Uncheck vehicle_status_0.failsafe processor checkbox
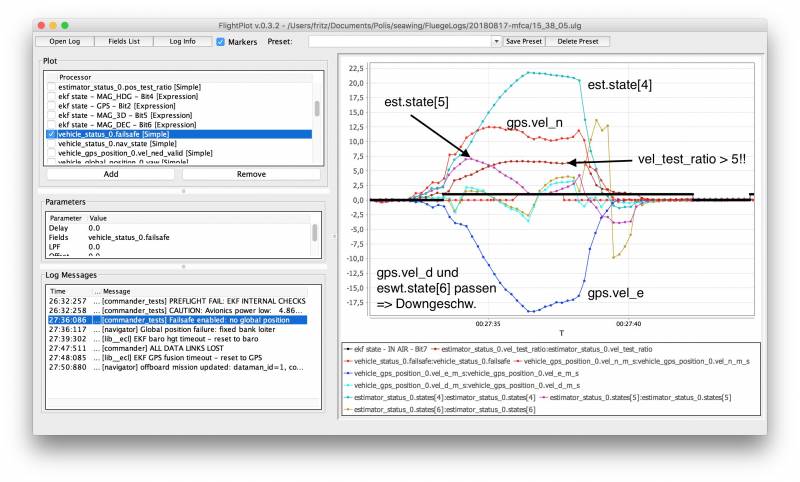800x482 pixels. [x=52, y=134]
